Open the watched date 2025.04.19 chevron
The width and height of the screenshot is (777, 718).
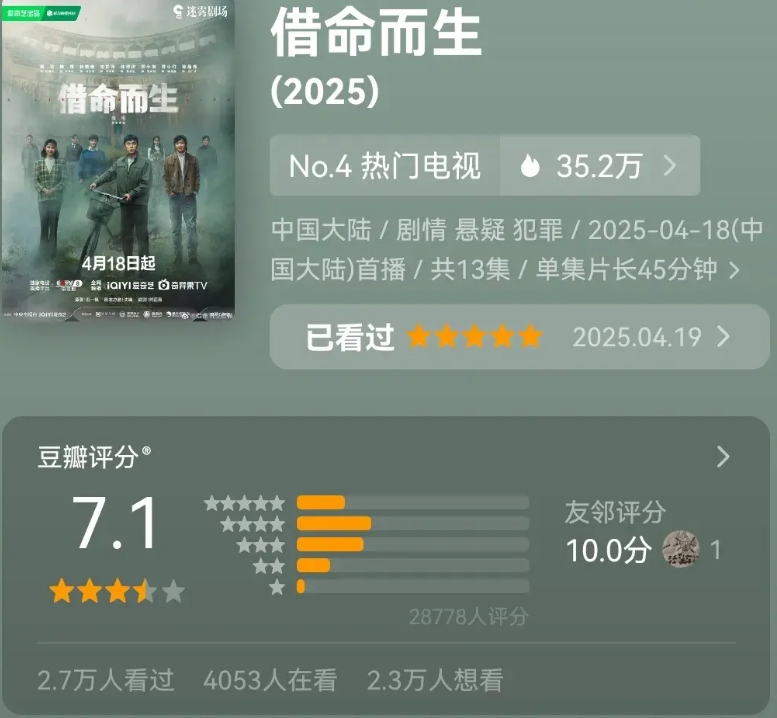(723, 337)
